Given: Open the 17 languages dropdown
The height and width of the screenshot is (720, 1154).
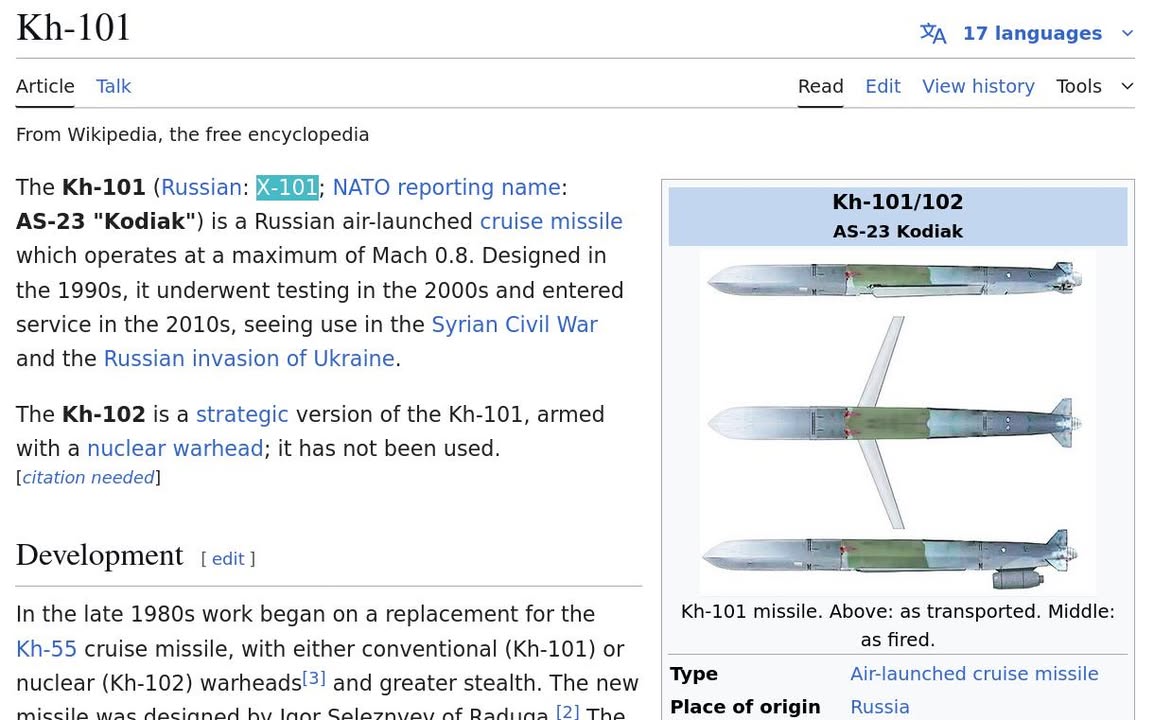Looking at the screenshot, I should coord(1031,34).
